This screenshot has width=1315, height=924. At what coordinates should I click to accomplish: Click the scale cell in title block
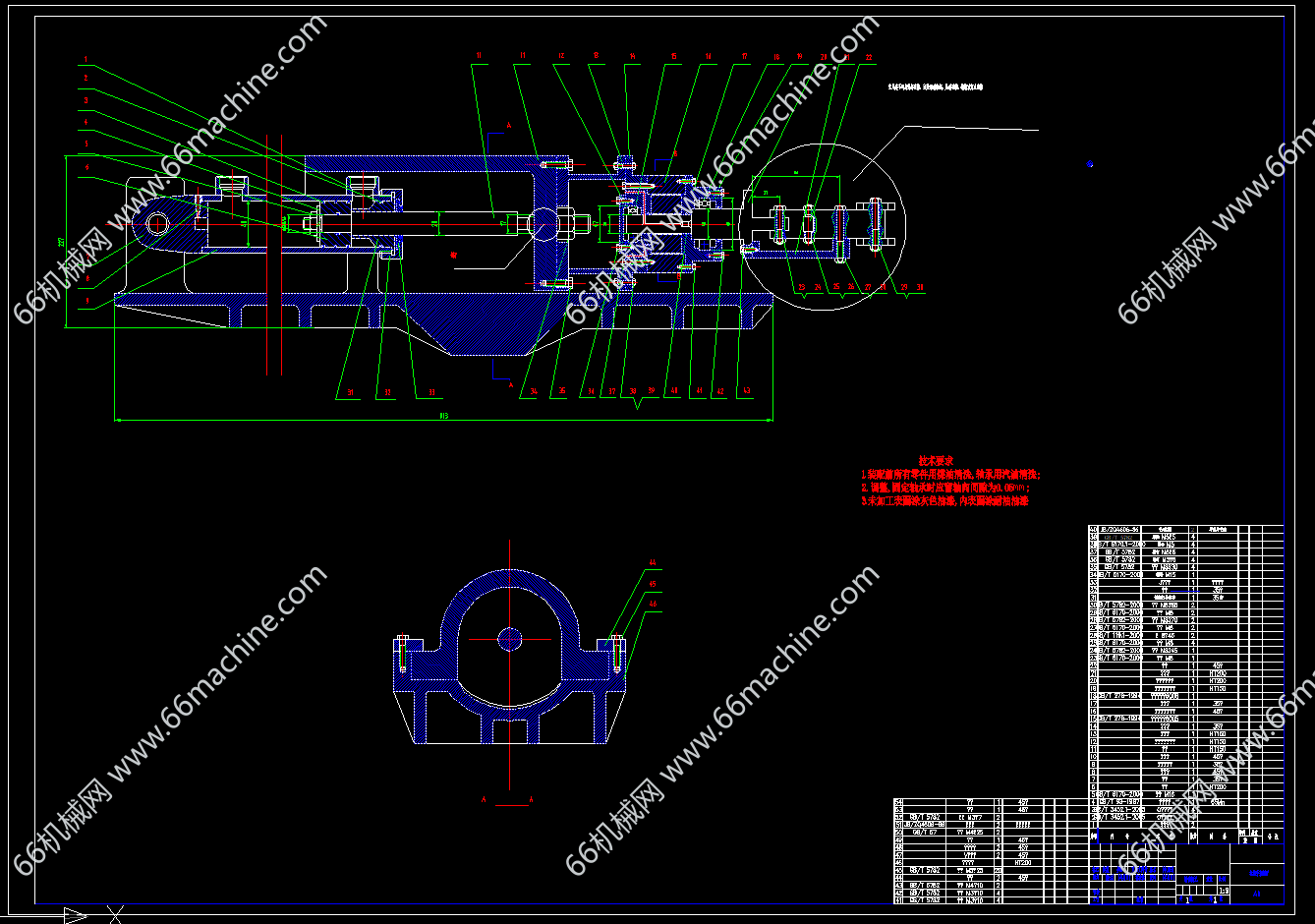point(1222,891)
